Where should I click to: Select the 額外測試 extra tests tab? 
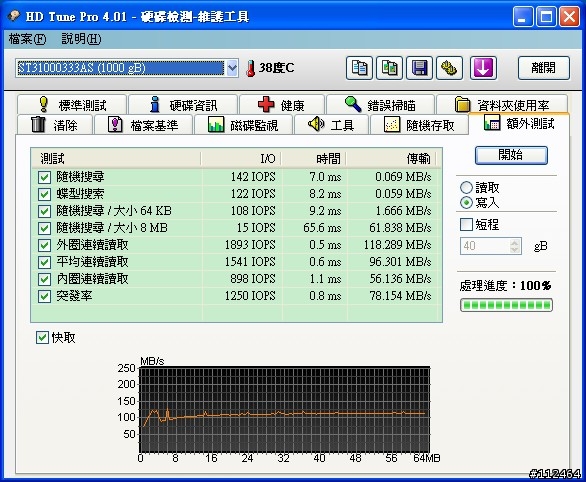[x=519, y=123]
